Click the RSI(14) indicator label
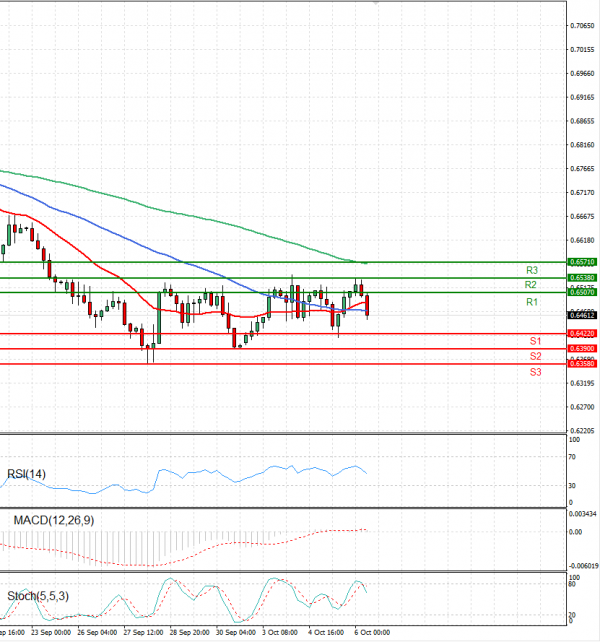Image resolution: width=600 pixels, height=642 pixels. click(26, 474)
